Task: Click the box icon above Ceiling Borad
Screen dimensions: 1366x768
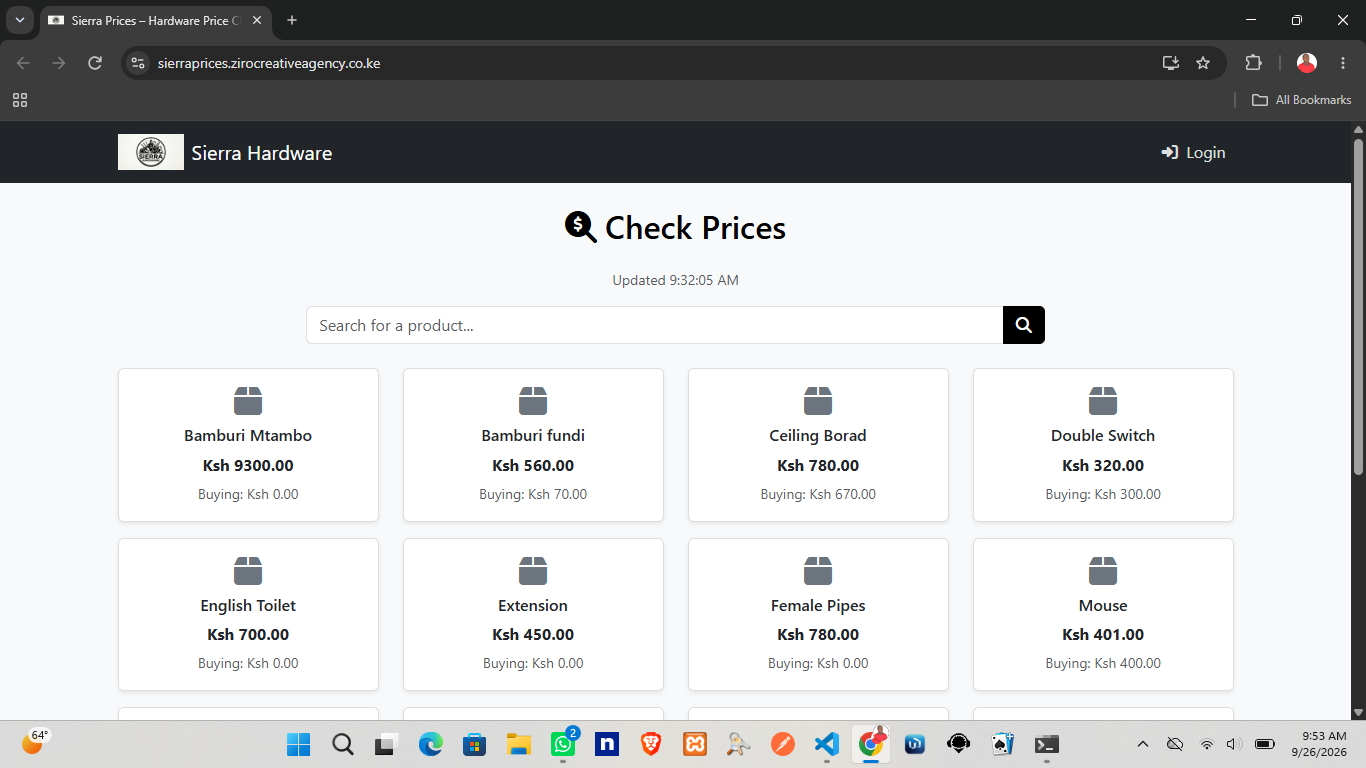Action: [818, 401]
